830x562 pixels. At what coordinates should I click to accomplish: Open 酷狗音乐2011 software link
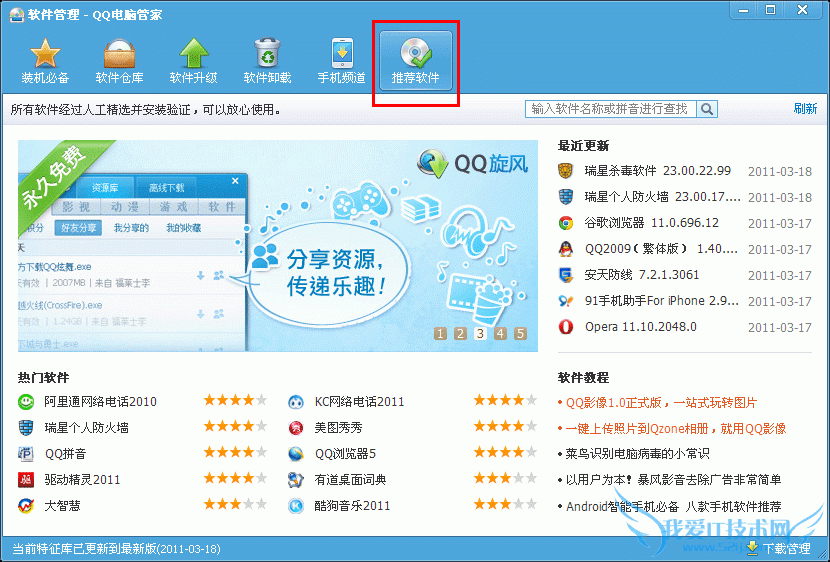[x=352, y=505]
